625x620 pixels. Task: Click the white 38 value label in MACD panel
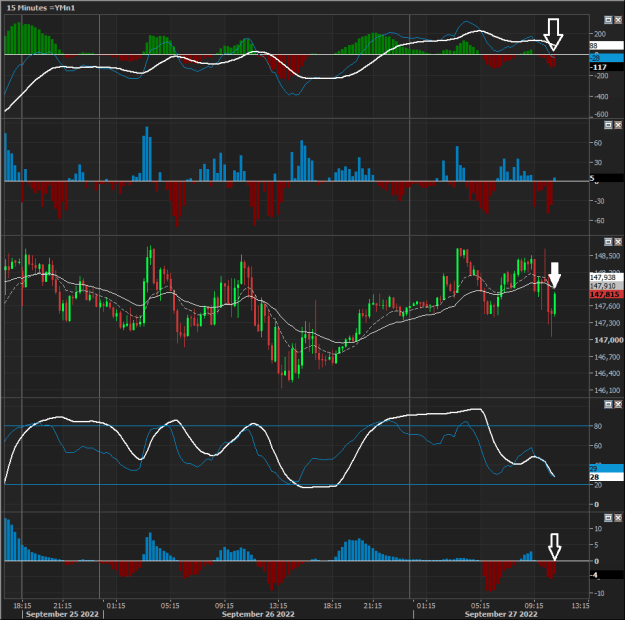coord(606,45)
